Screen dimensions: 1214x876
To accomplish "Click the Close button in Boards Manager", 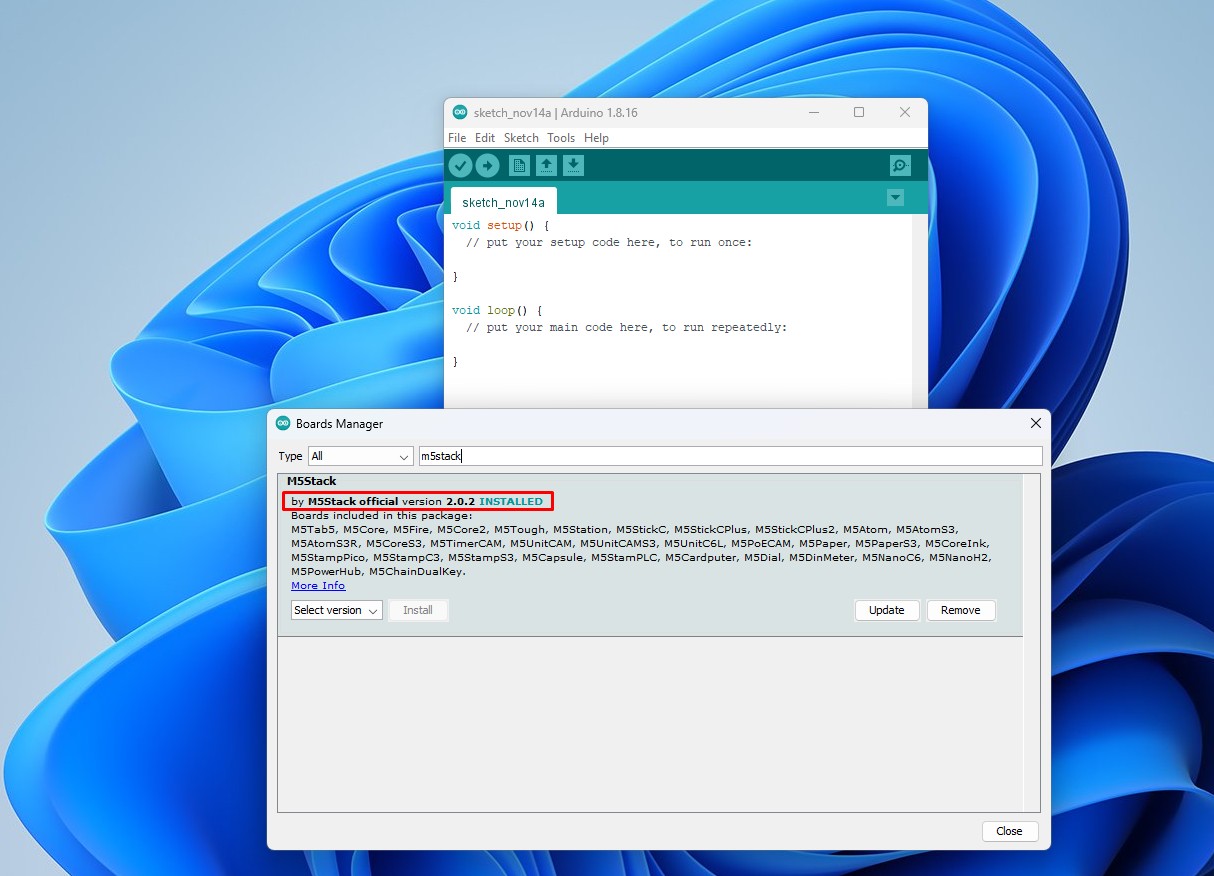I will (1009, 831).
